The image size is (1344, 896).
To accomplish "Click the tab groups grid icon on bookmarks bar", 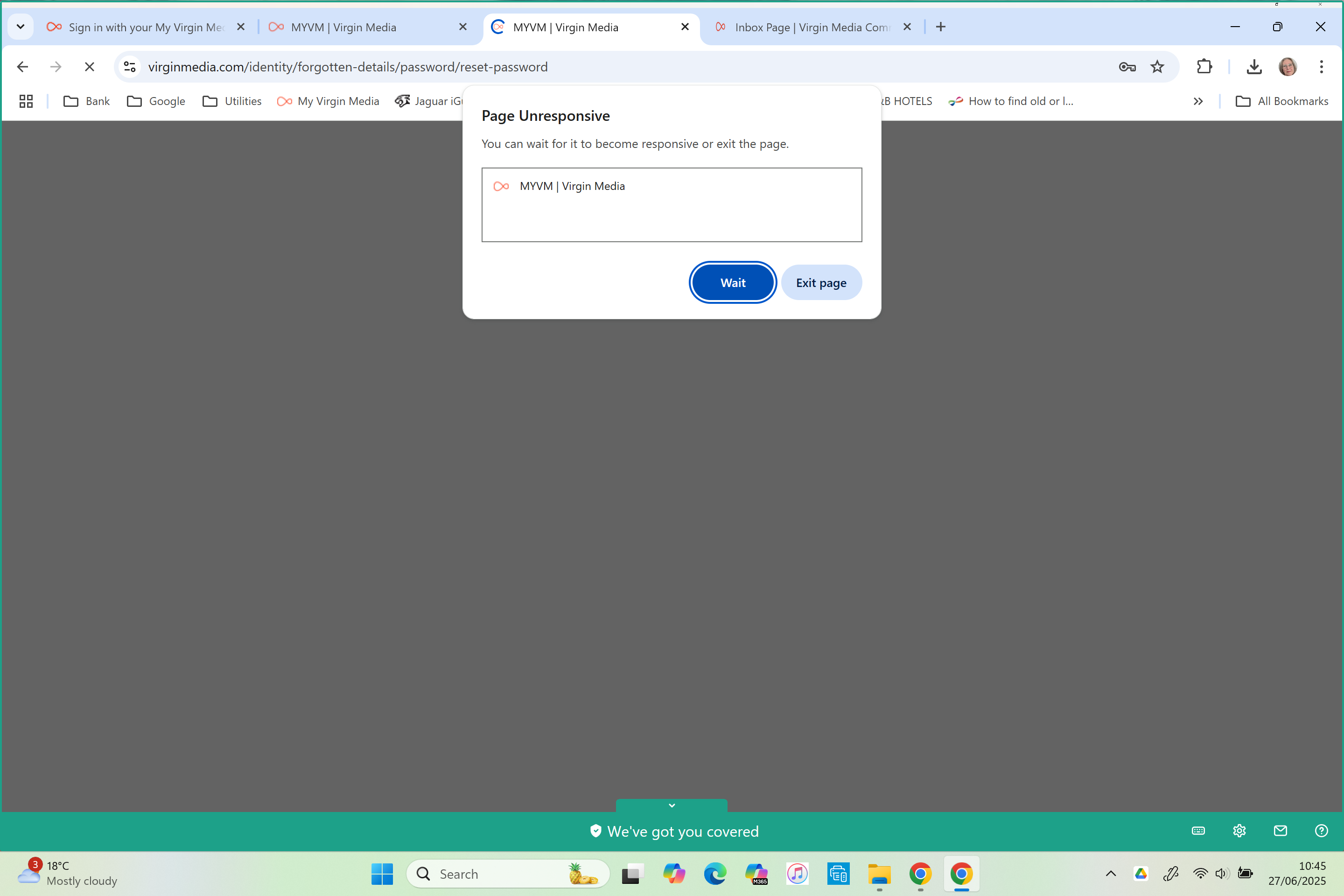I will [x=25, y=101].
